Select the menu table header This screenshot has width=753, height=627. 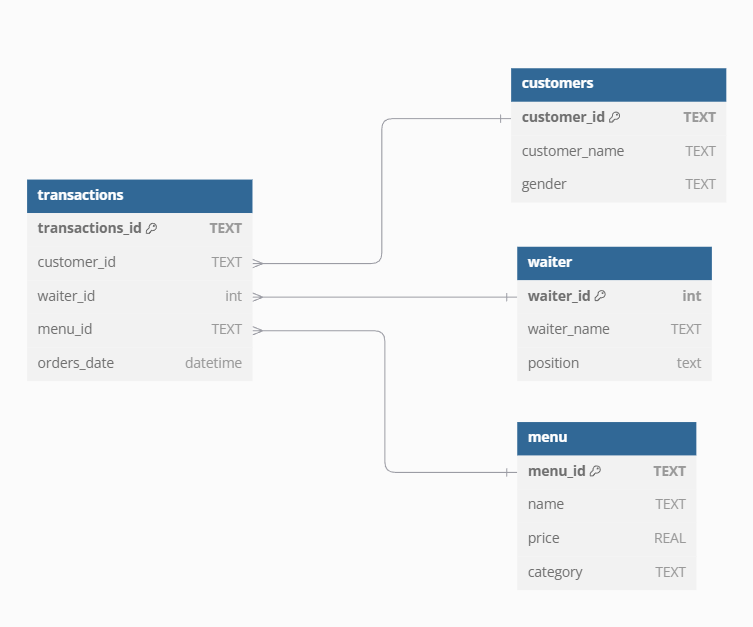(606, 437)
